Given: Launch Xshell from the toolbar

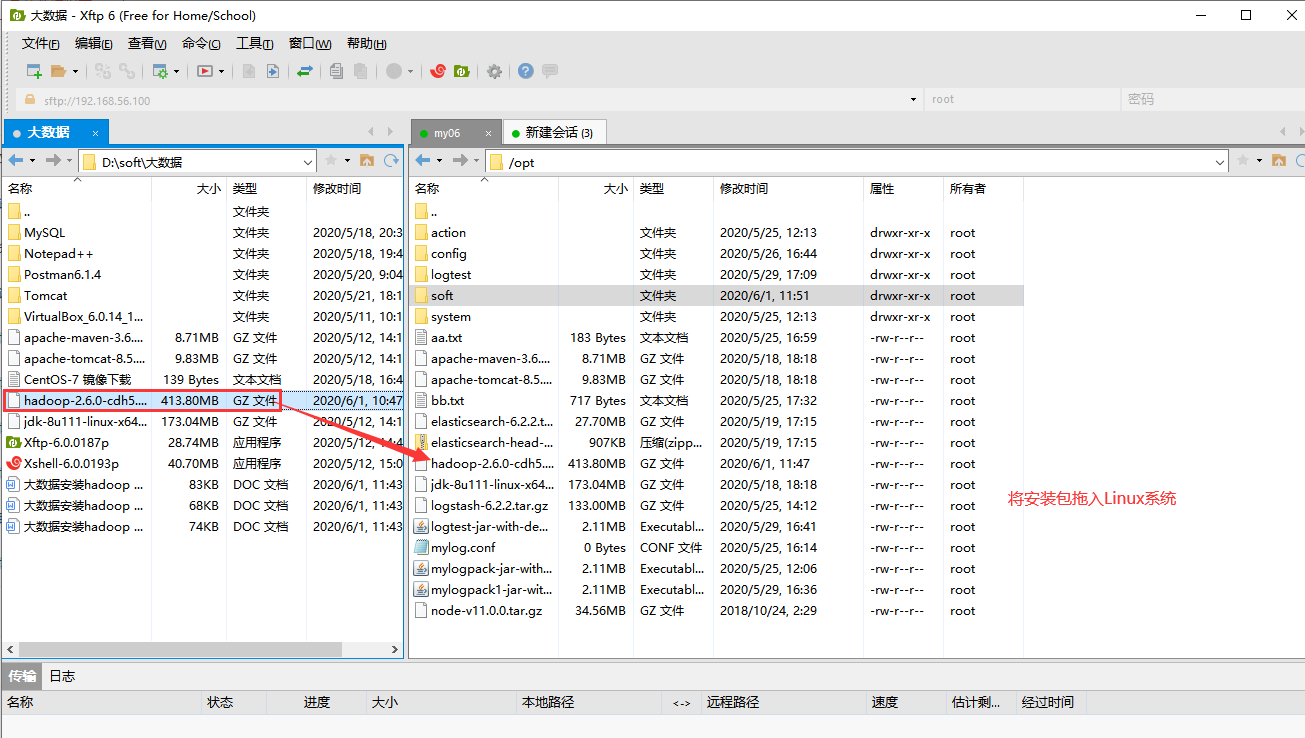Looking at the screenshot, I should point(437,71).
